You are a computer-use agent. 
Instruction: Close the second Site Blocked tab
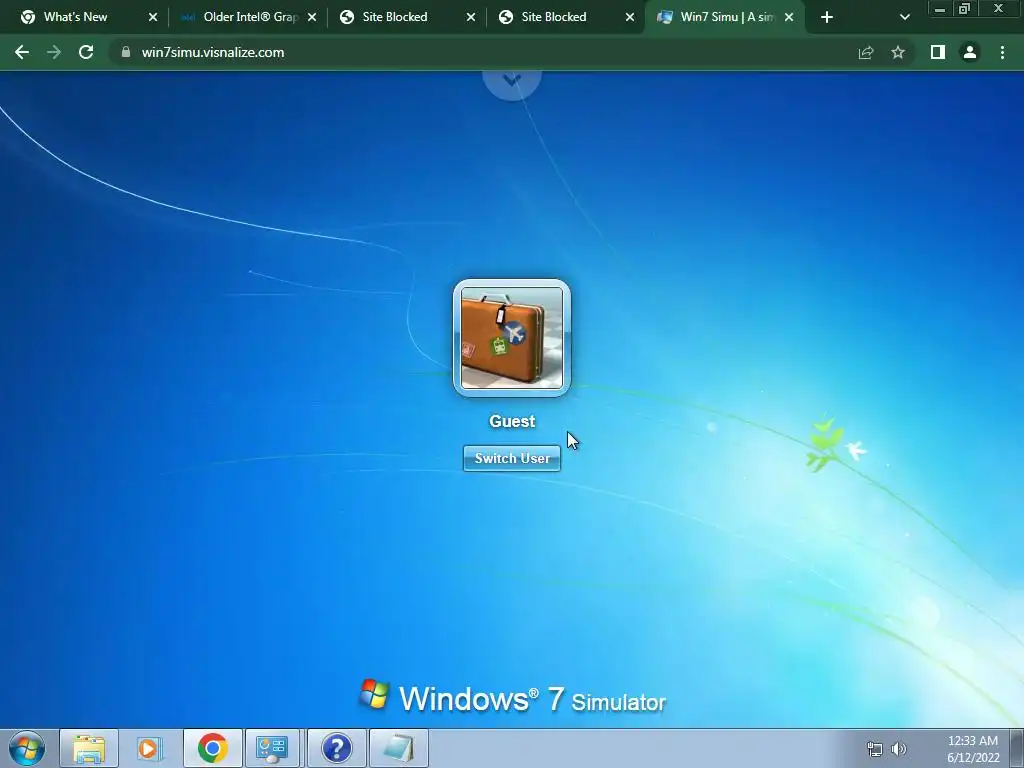(630, 17)
